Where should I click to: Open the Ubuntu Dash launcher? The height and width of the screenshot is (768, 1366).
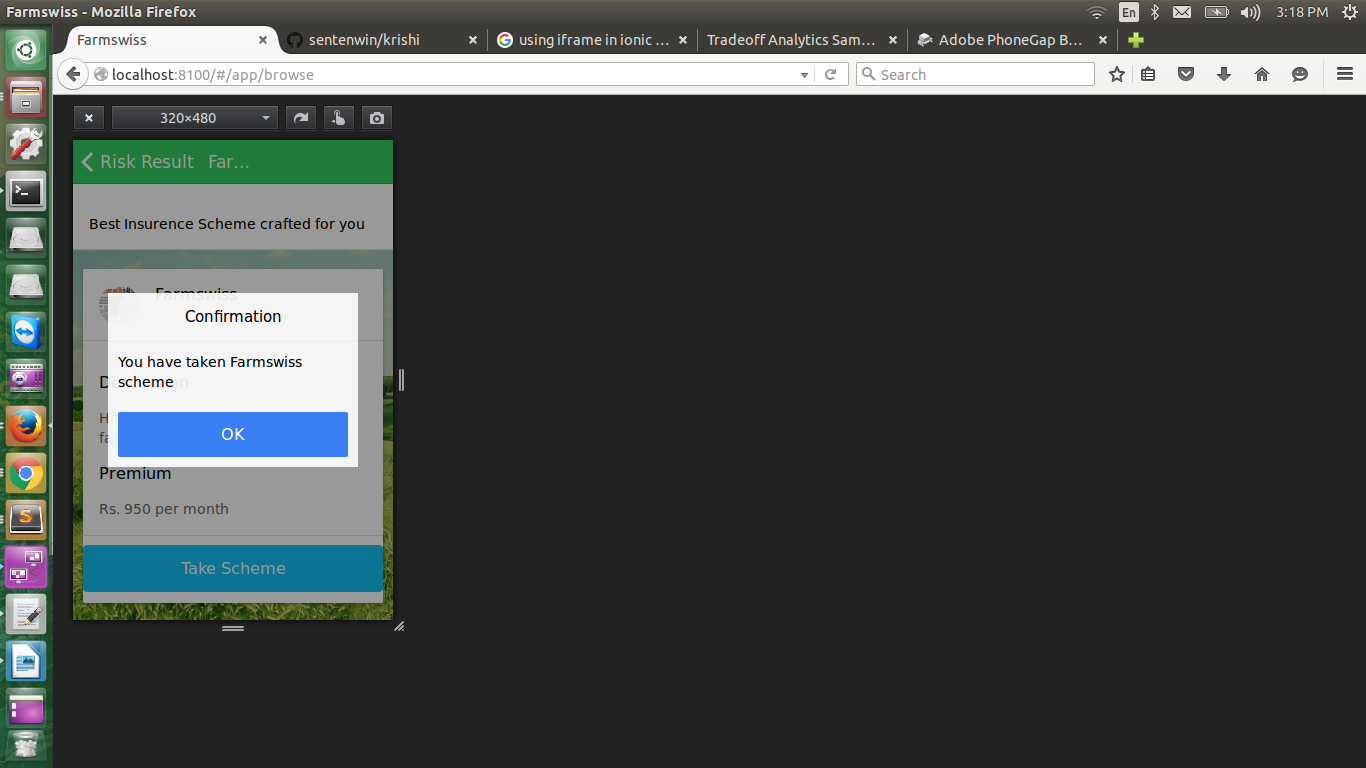click(x=26, y=50)
